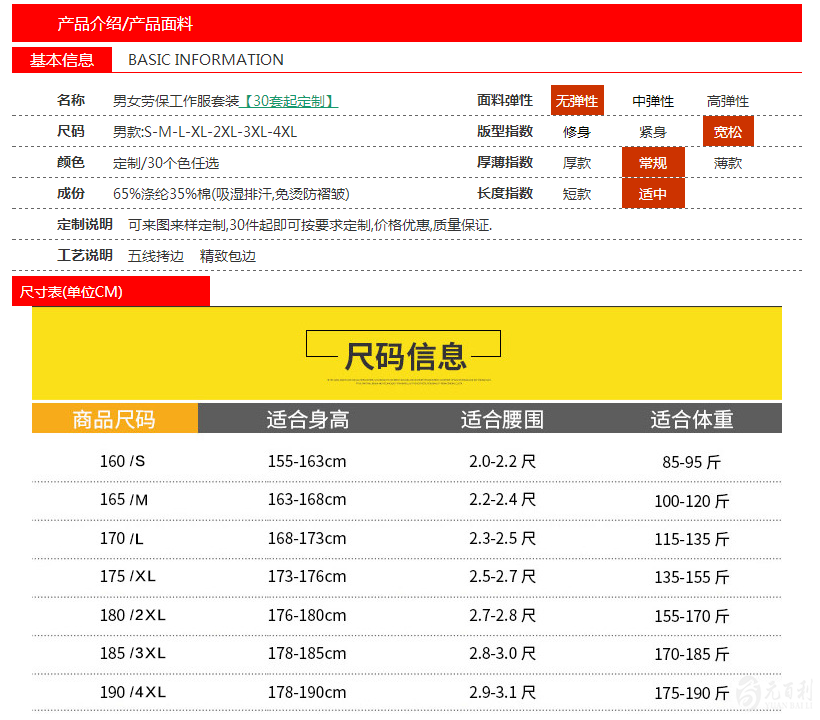Image resolution: width=820 pixels, height=720 pixels.
Task: Click the 2.7-2.8 尺 waist cell
Action: [502, 615]
